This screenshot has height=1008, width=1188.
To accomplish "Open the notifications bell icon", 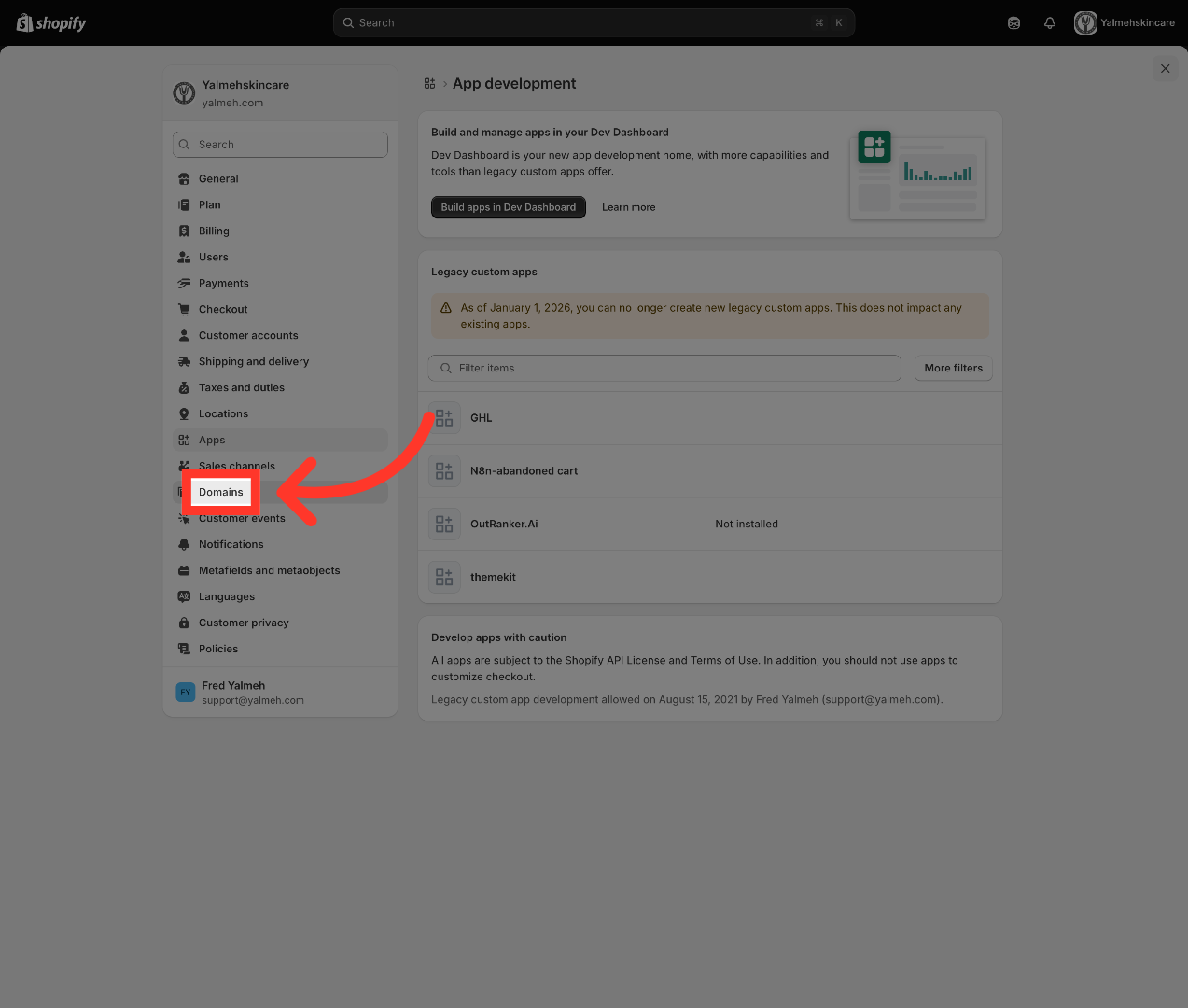I will pyautogui.click(x=1050, y=22).
